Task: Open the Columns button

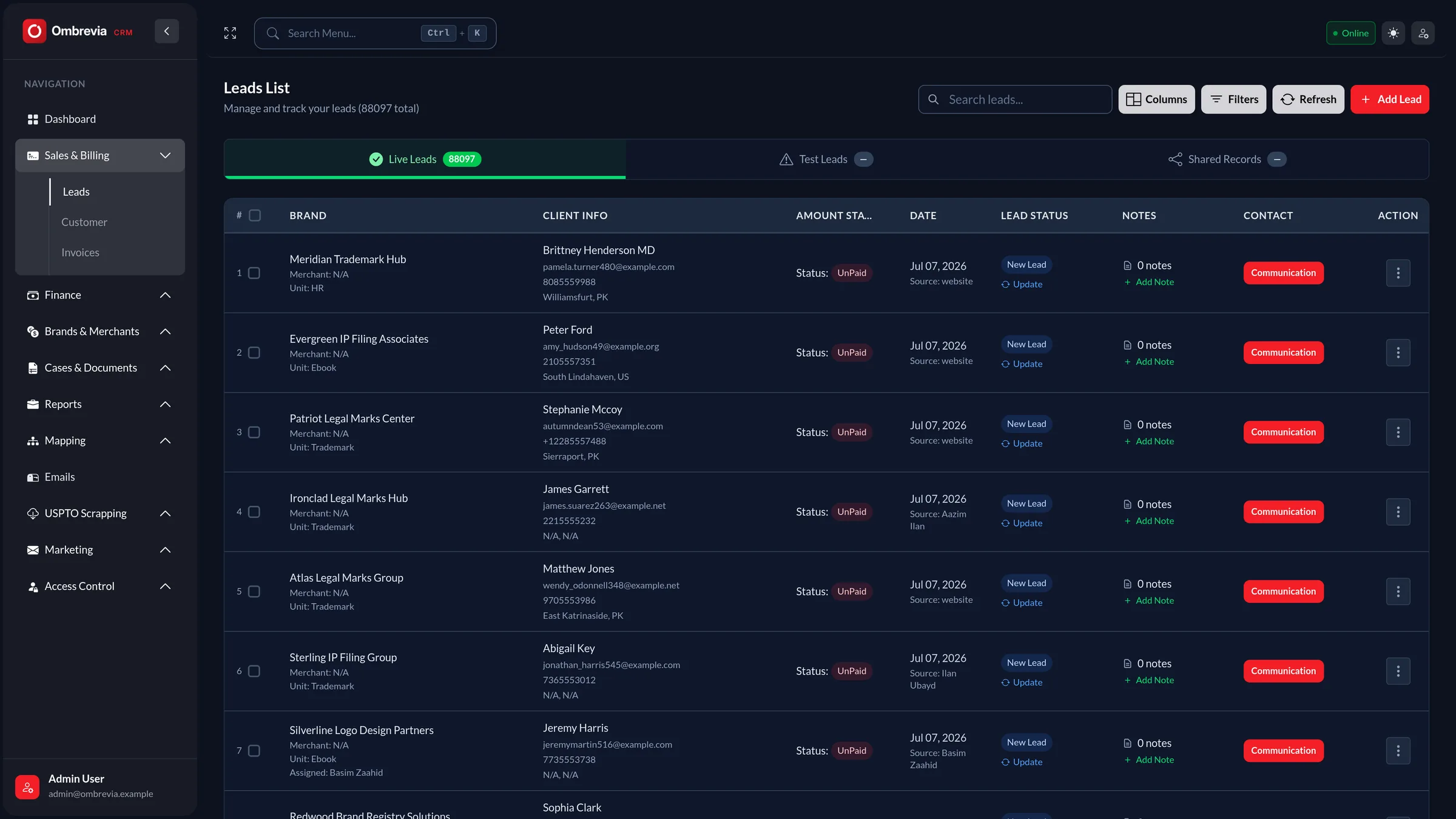Action: tap(1156, 99)
